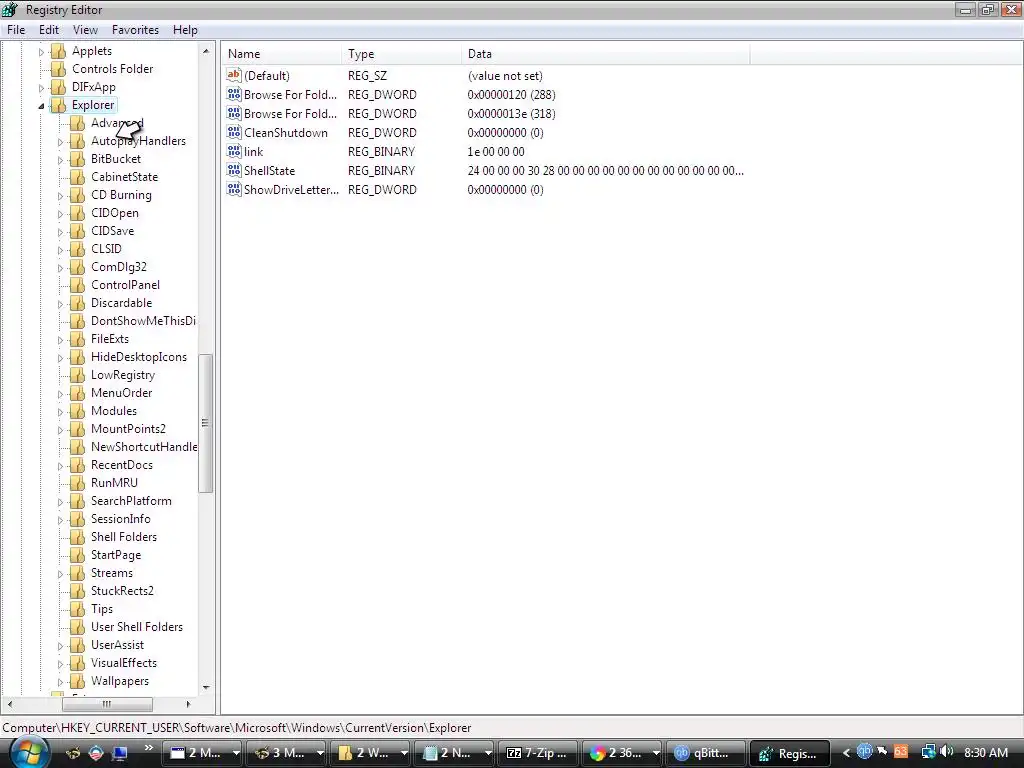
Task: Open the 7-Zip taskbar button
Action: point(539,753)
